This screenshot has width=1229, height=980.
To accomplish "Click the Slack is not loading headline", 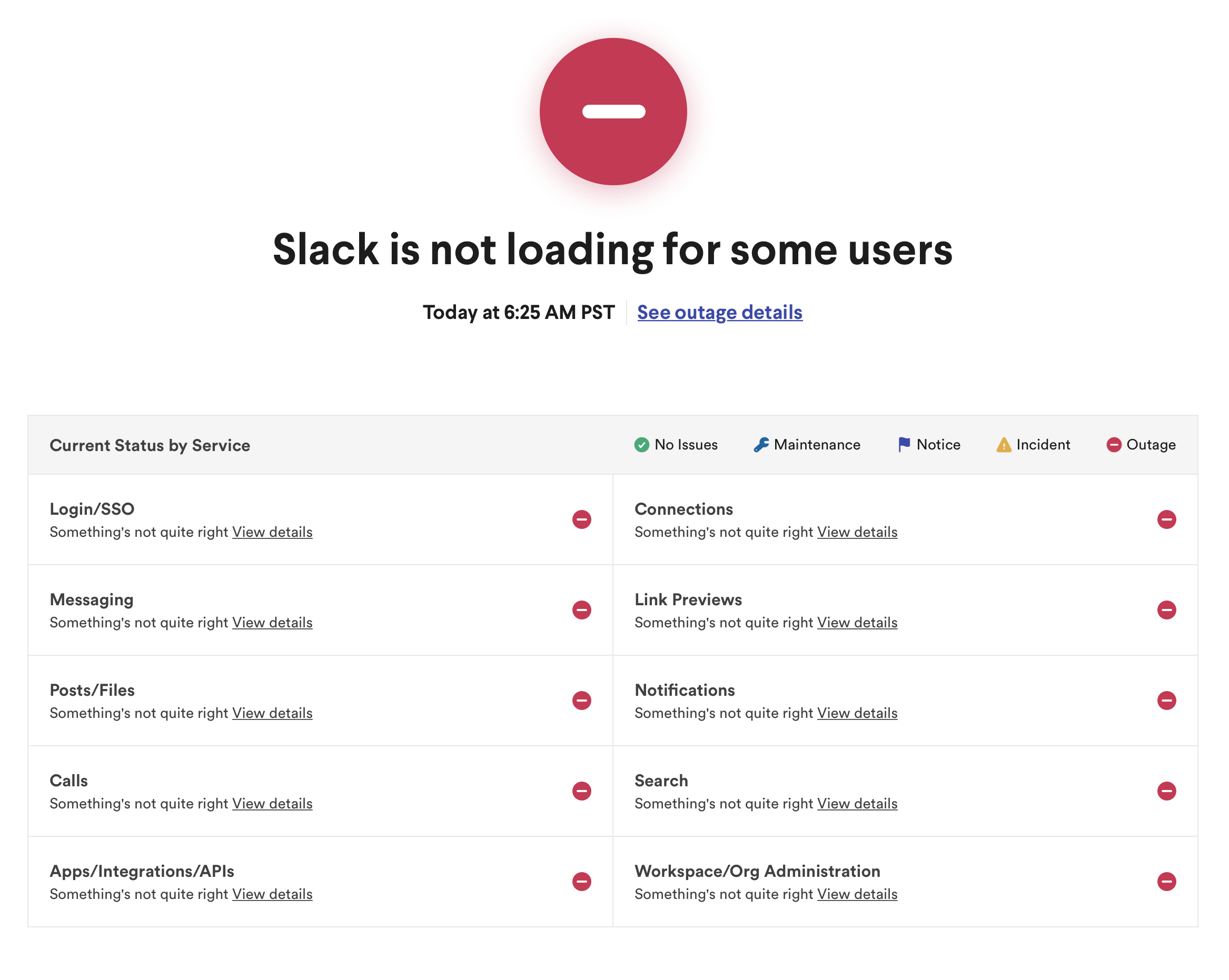I will [613, 249].
